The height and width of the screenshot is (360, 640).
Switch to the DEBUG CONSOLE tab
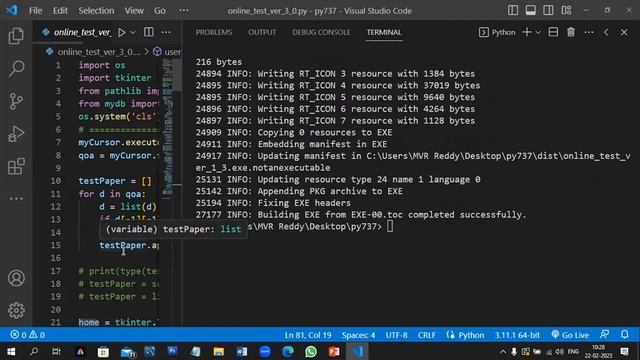click(x=321, y=32)
